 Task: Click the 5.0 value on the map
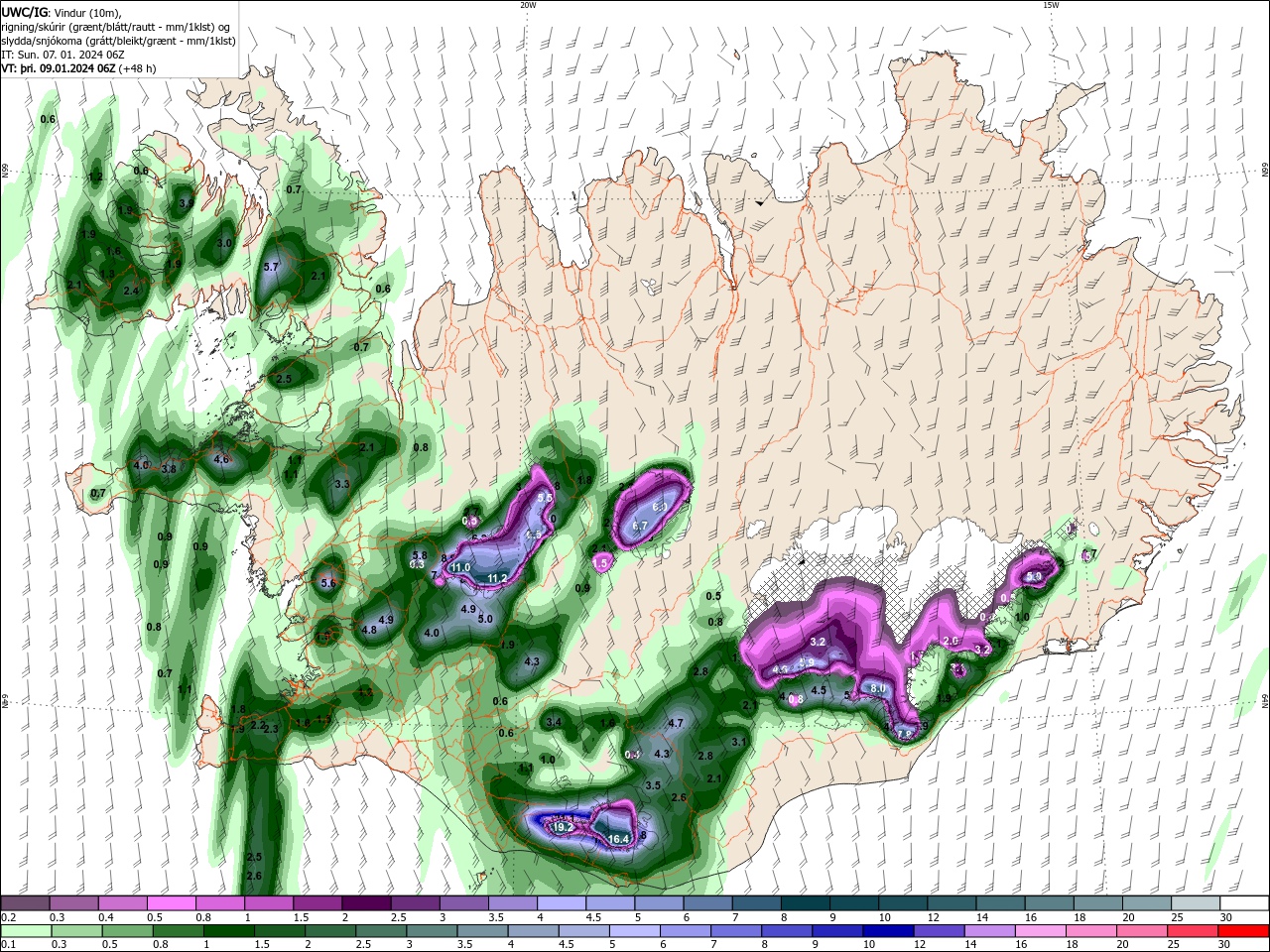pos(486,619)
